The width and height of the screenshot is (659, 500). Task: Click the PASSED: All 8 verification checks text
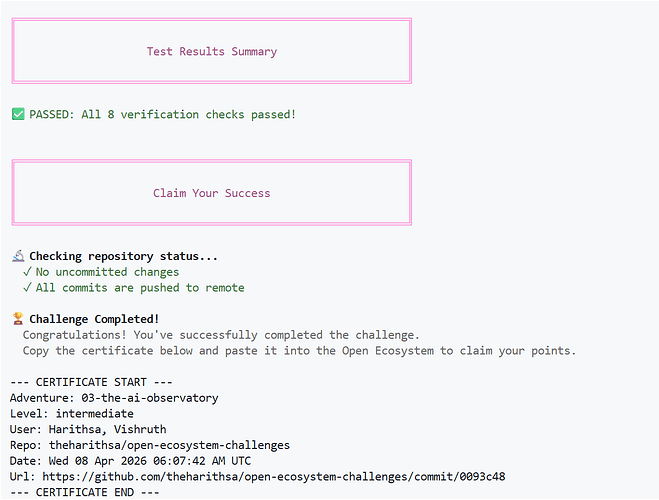[x=163, y=114]
